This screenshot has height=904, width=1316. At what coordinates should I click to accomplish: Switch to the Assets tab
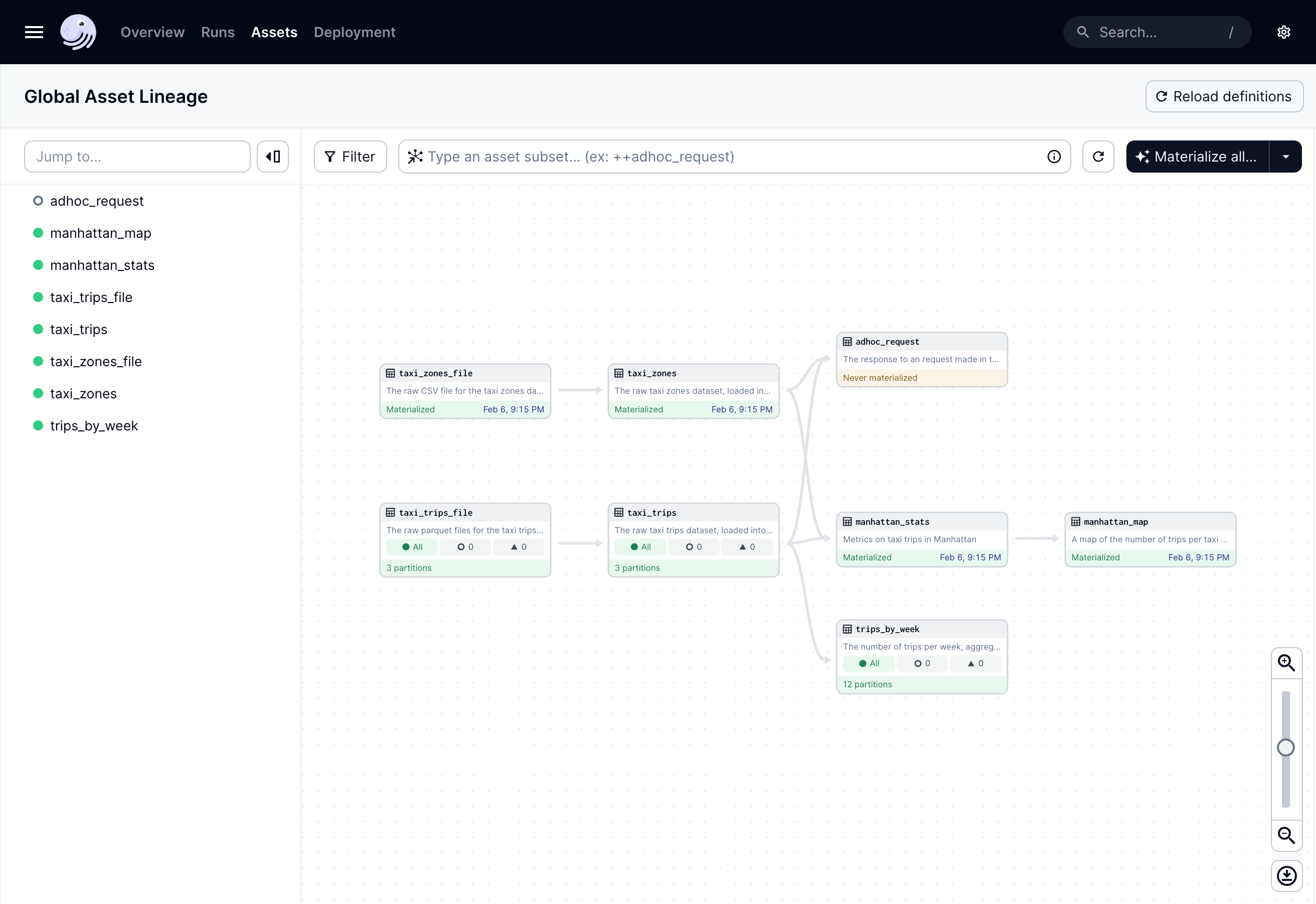[x=274, y=32]
